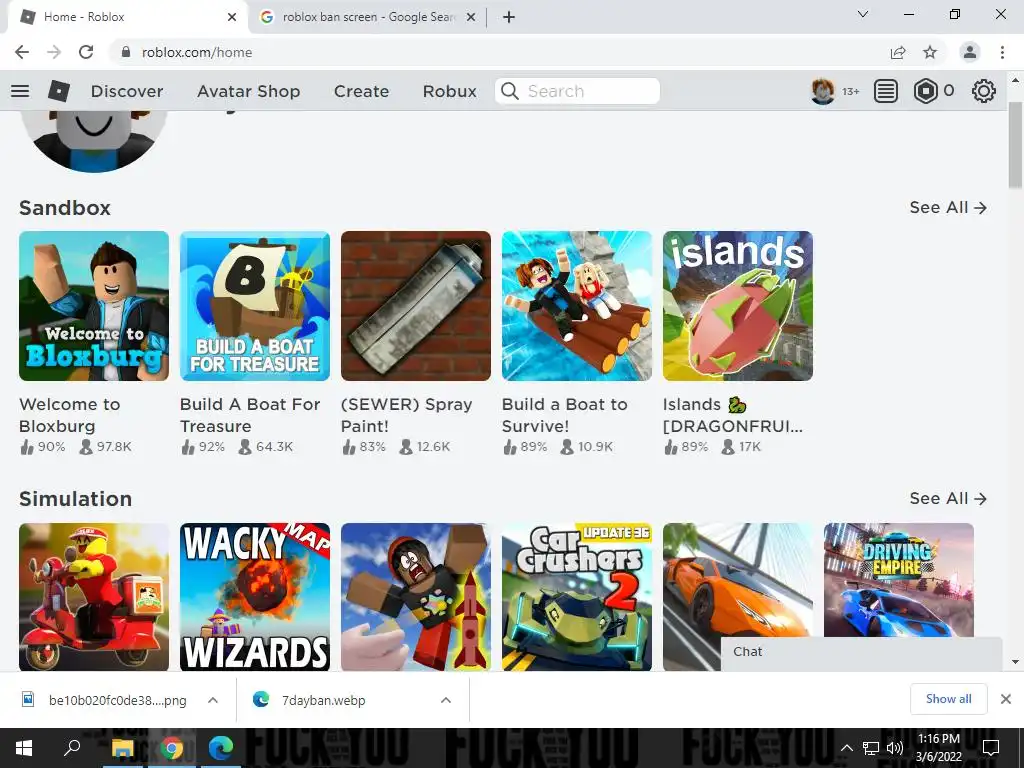Viewport: 1024px width, 768px height.
Task: Open Build A Boat For Treasure thumbnail
Action: (x=255, y=306)
